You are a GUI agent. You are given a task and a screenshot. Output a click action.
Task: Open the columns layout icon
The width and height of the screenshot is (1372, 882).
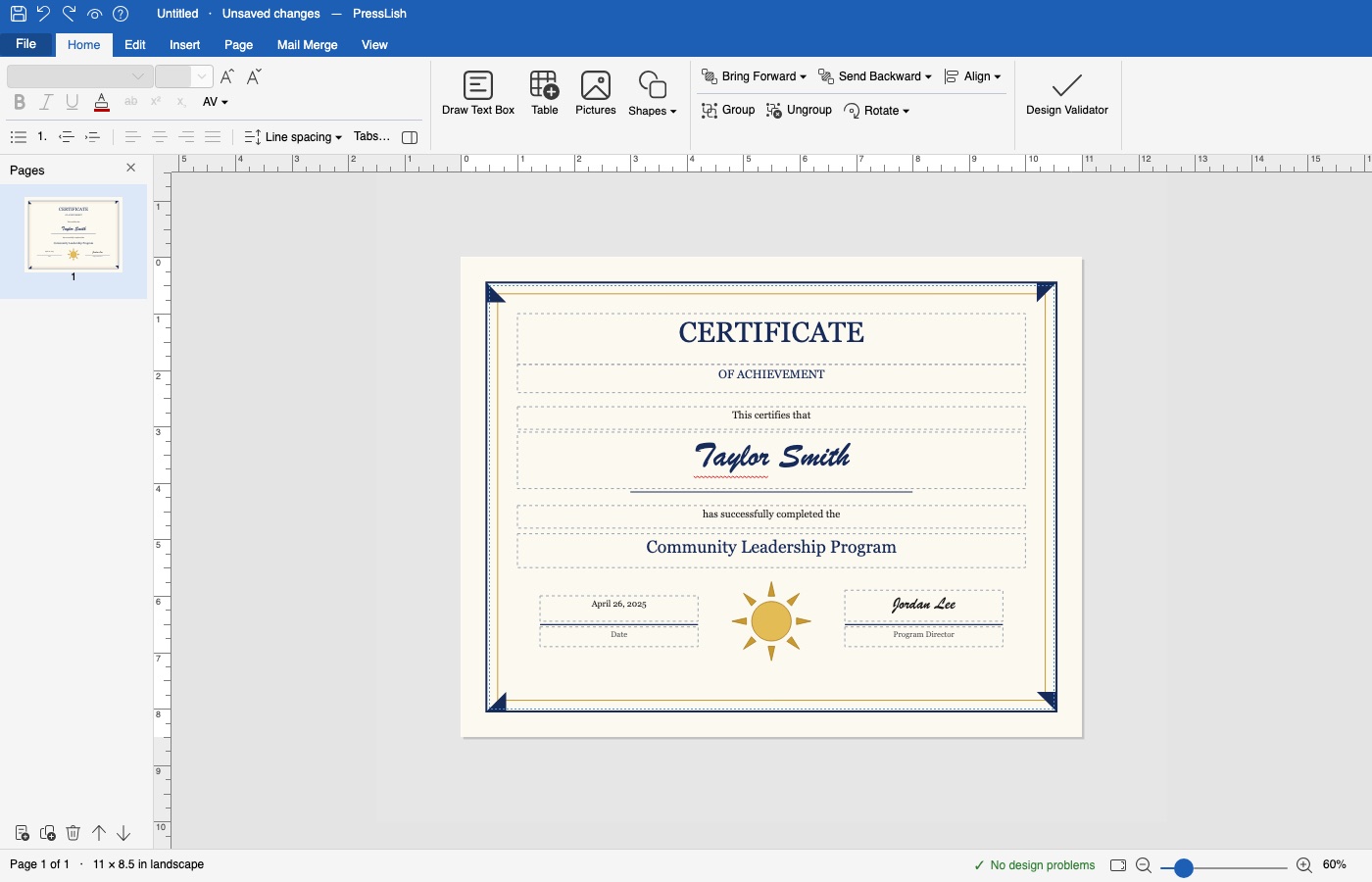tap(410, 137)
